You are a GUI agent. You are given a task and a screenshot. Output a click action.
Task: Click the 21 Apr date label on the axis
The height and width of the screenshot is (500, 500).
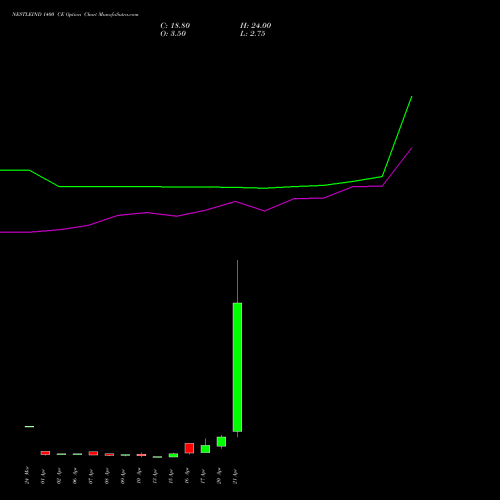point(235,476)
